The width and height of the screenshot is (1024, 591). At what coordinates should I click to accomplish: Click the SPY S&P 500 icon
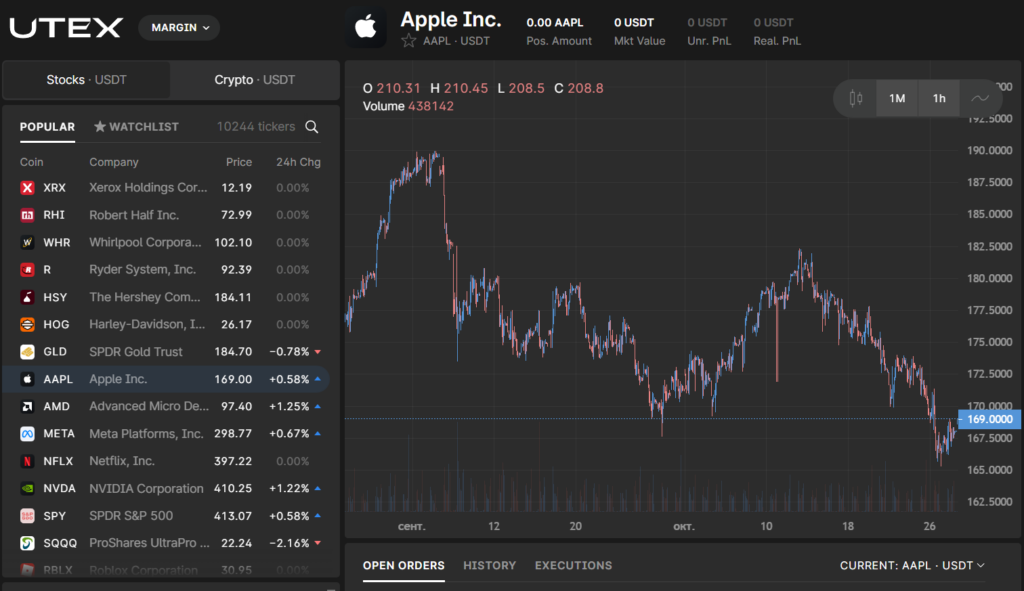click(x=27, y=516)
